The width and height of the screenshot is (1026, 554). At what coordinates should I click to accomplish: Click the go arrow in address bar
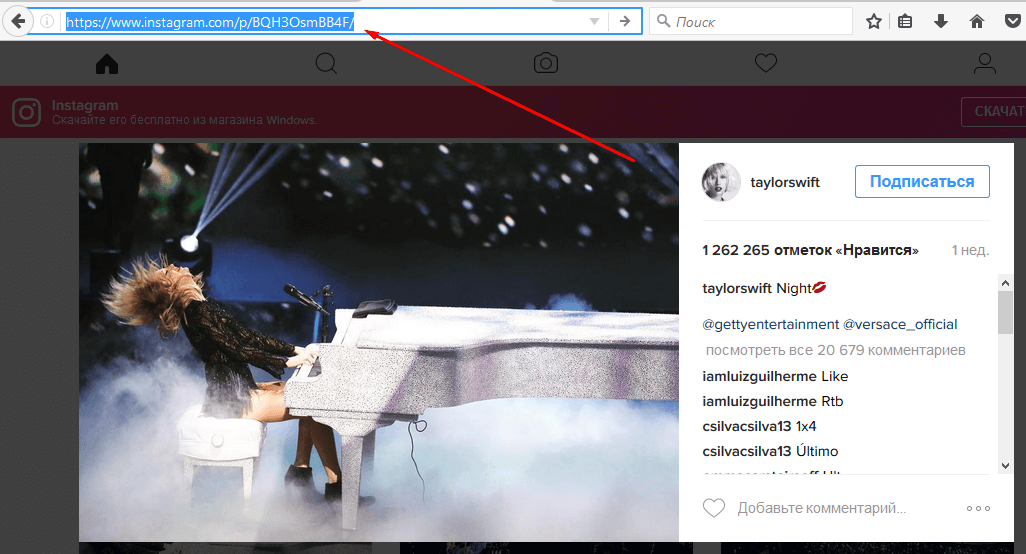click(x=625, y=21)
